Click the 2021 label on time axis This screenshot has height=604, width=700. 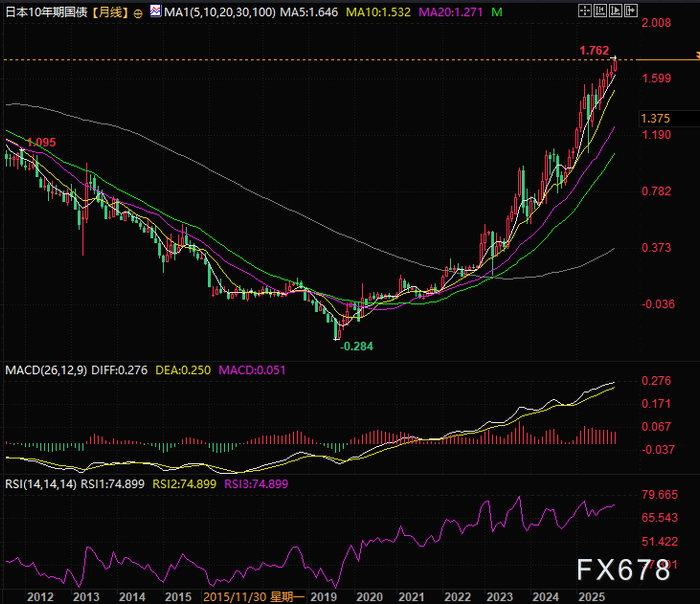point(411,597)
